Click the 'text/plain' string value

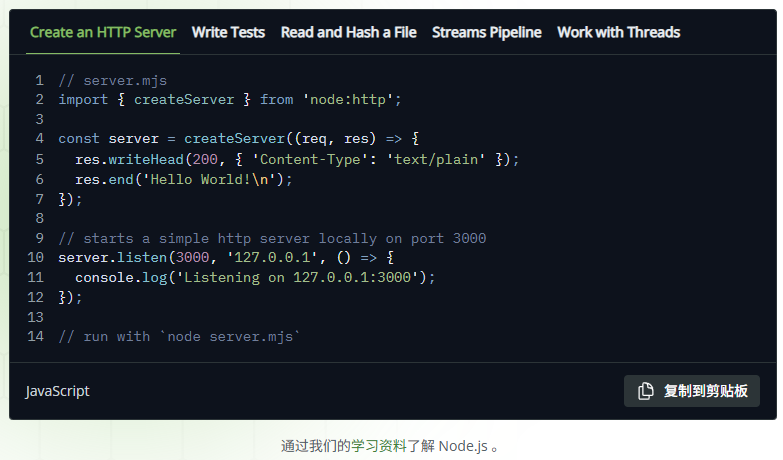pos(436,159)
